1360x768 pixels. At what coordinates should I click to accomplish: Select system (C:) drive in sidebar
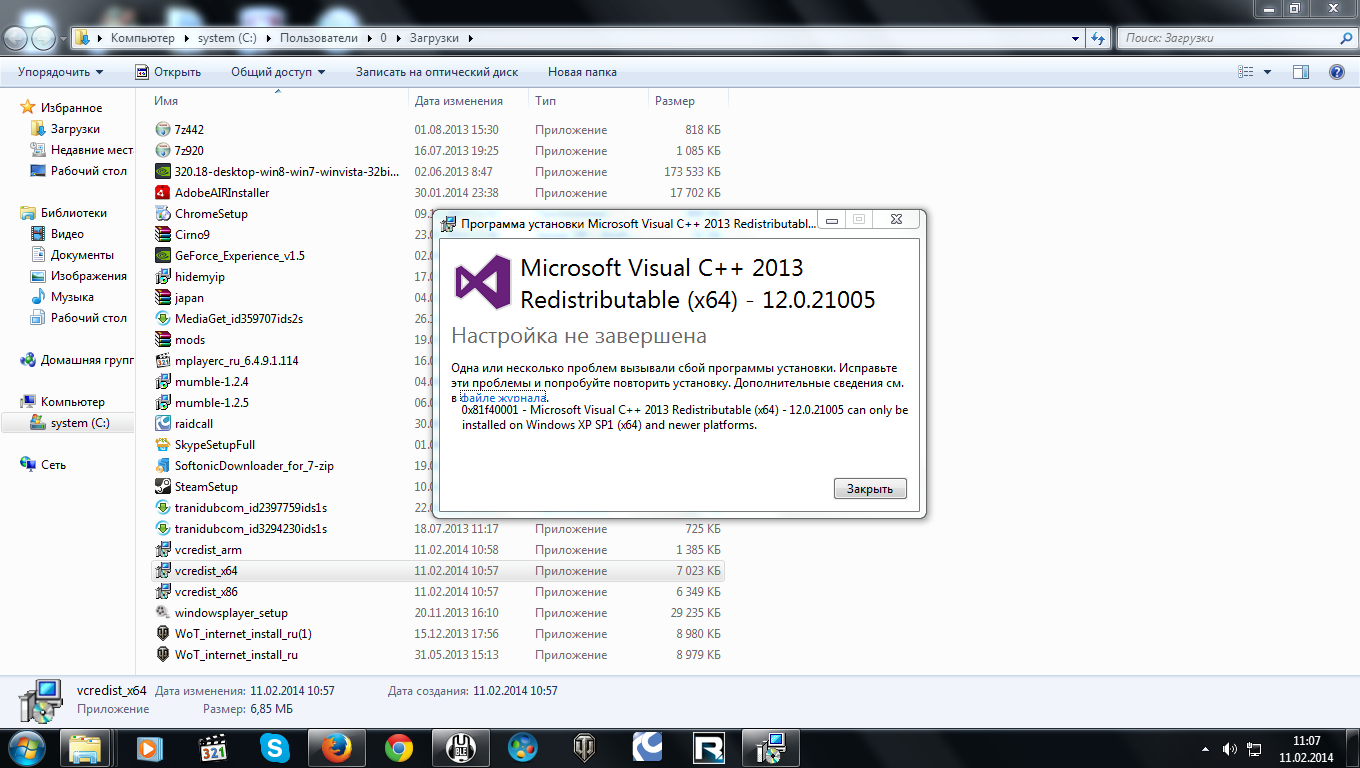(x=80, y=423)
